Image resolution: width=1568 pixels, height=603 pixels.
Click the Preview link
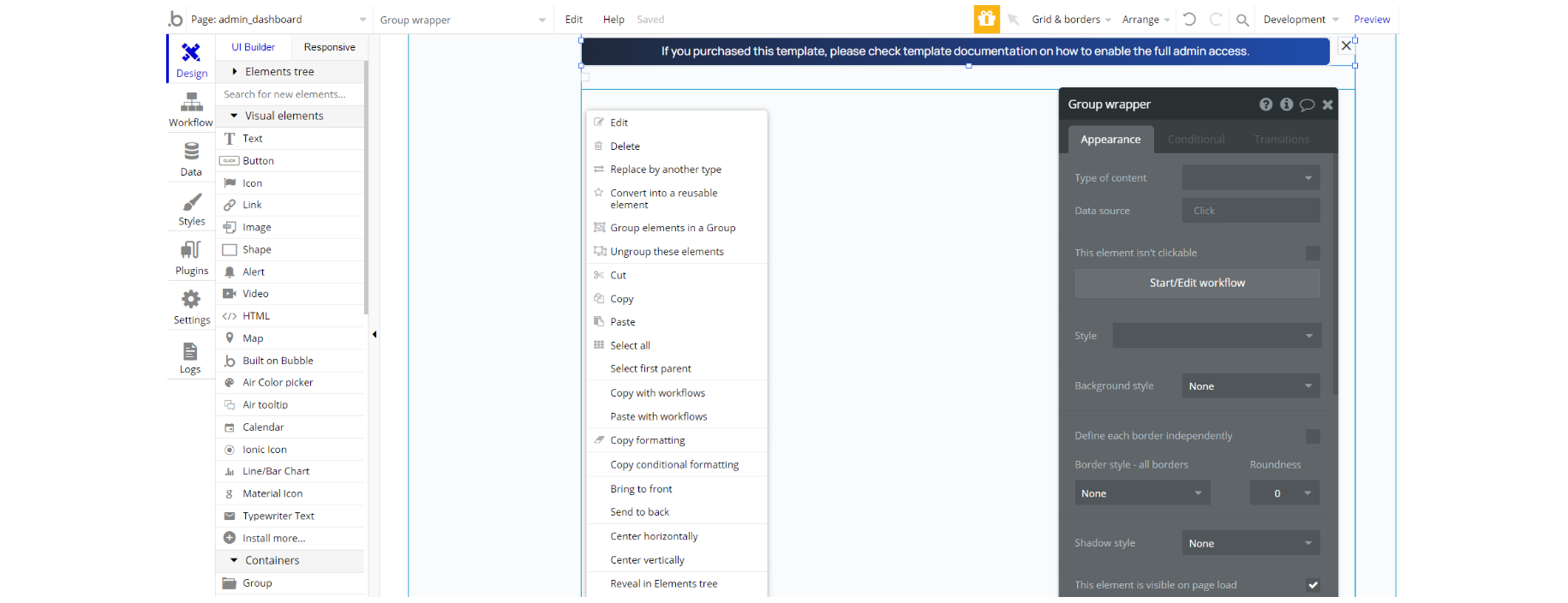click(x=1372, y=20)
